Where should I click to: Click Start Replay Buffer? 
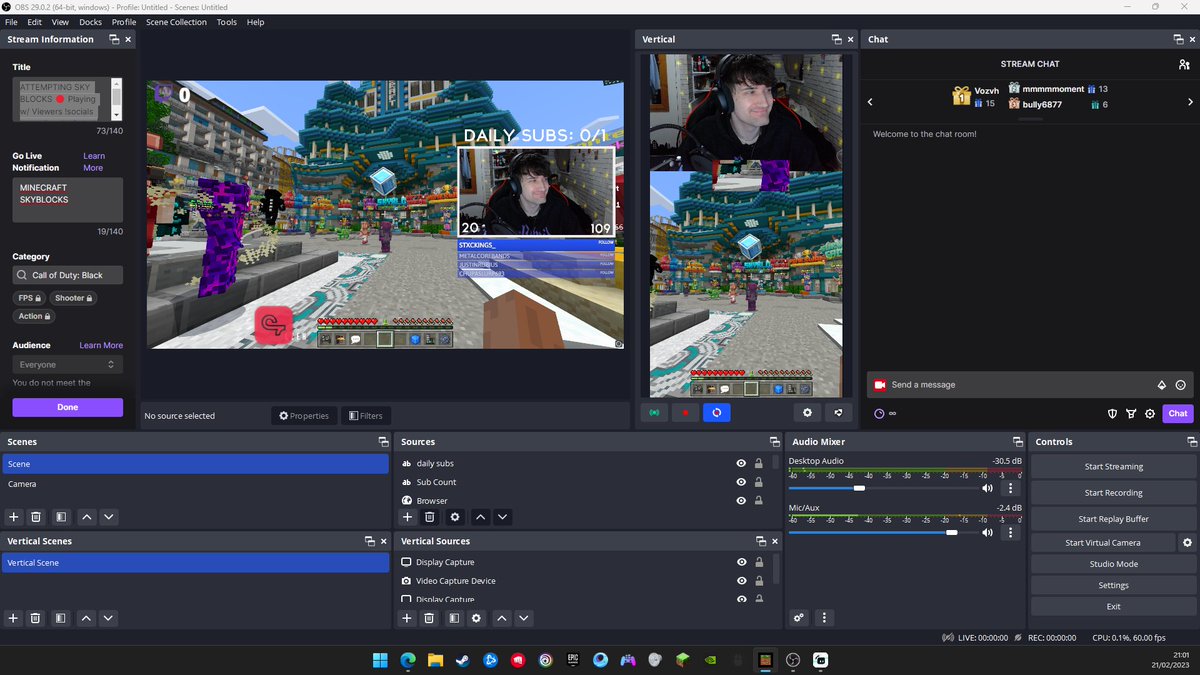tap(1113, 519)
